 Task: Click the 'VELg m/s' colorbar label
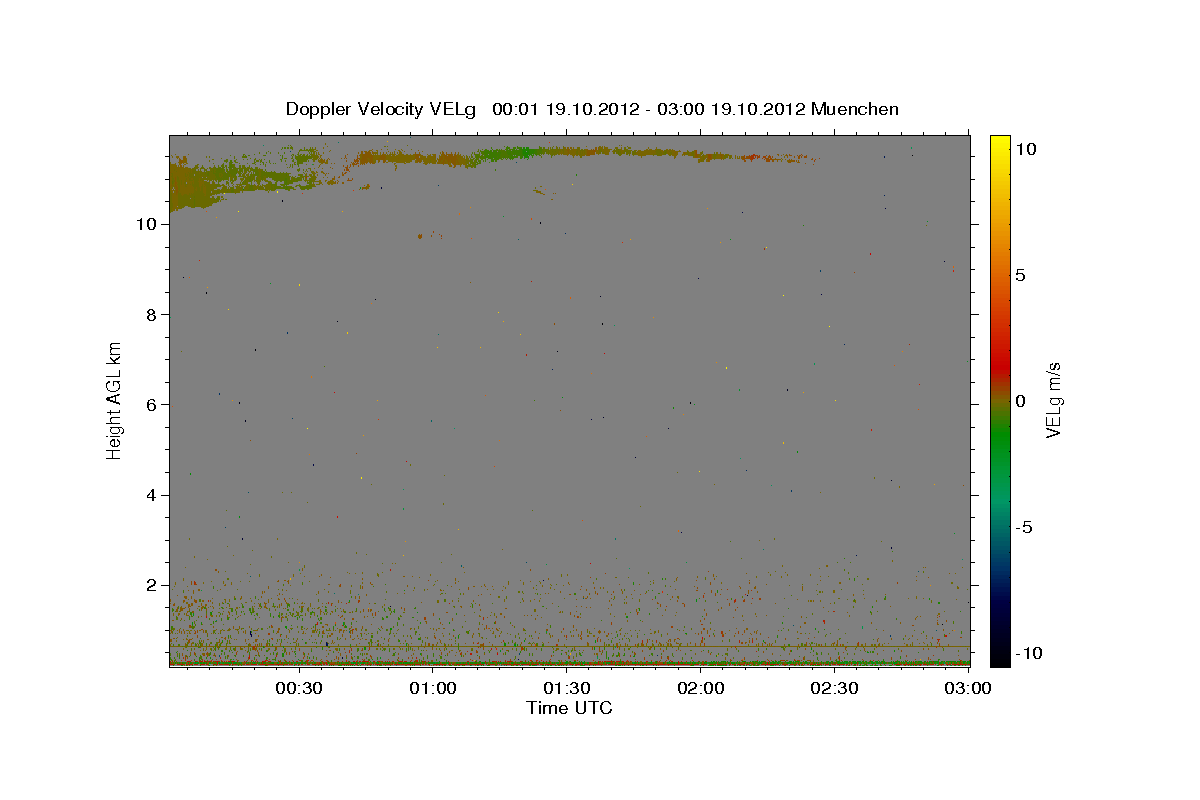[x=1053, y=401]
